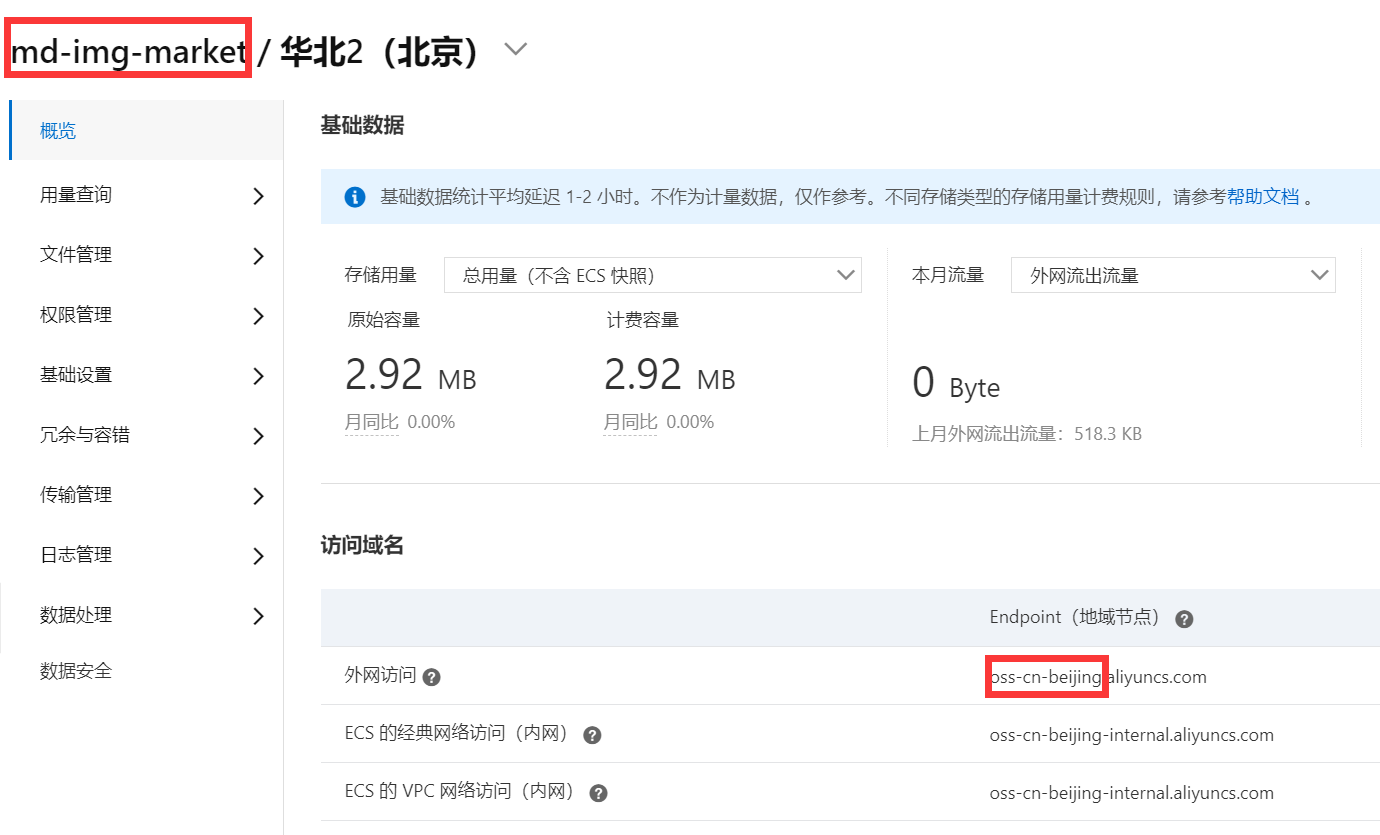Click 上月外网流出流量 518.3 KB text
1380x835 pixels.
point(1027,434)
